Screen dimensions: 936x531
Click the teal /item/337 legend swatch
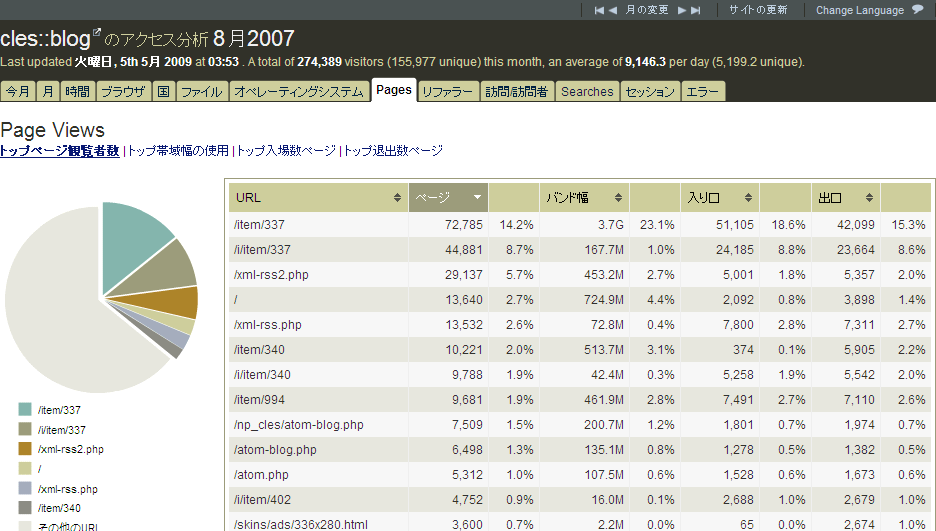[x=25, y=409]
